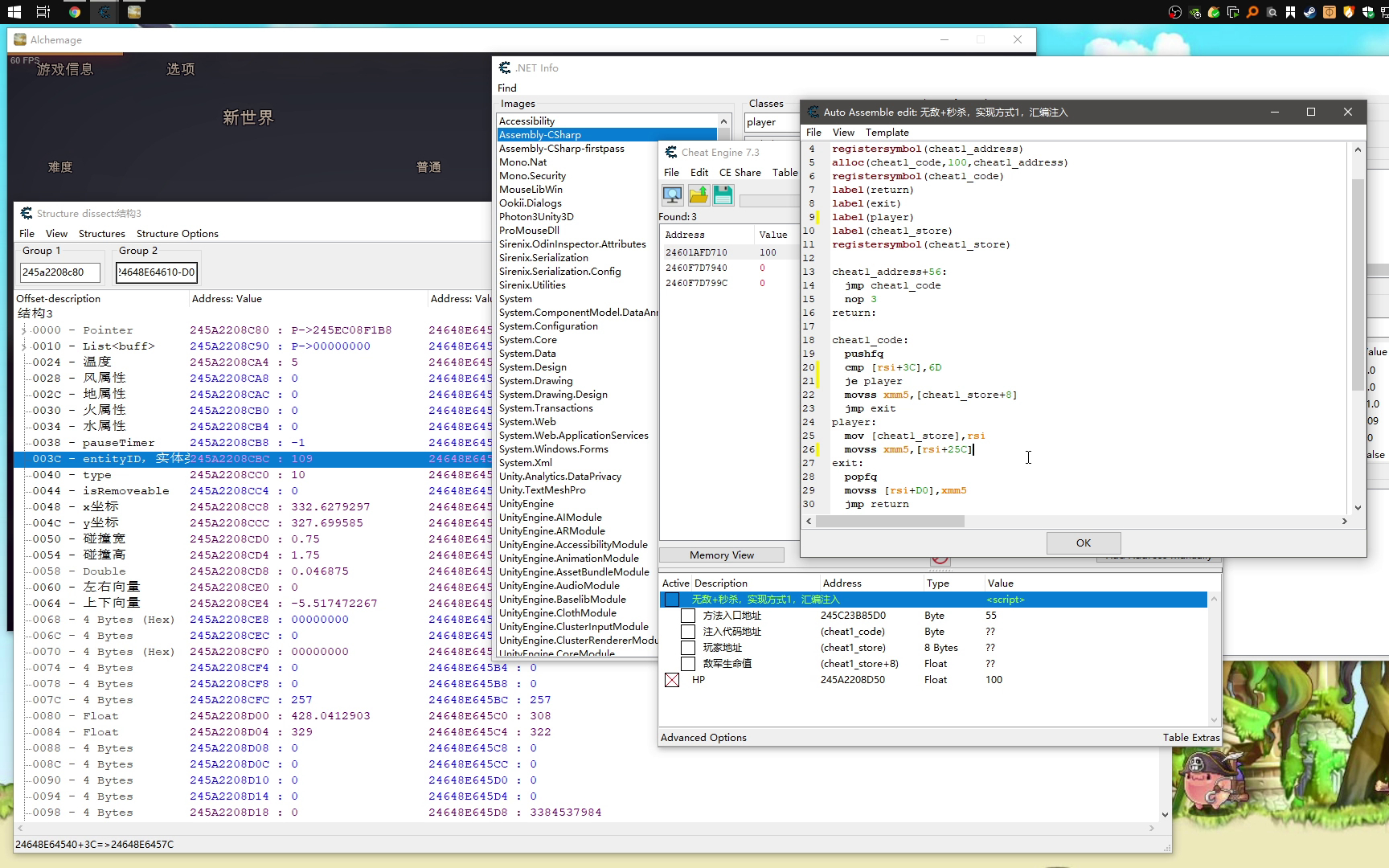Open Windows Security shield tray icon
1389x868 pixels.
pyautogui.click(x=1367, y=12)
